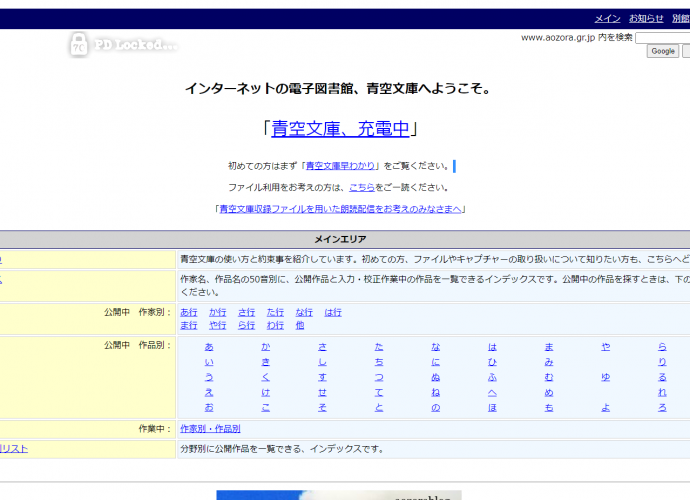Open authors index た行
Screen dimensions: 690x500
275,312
